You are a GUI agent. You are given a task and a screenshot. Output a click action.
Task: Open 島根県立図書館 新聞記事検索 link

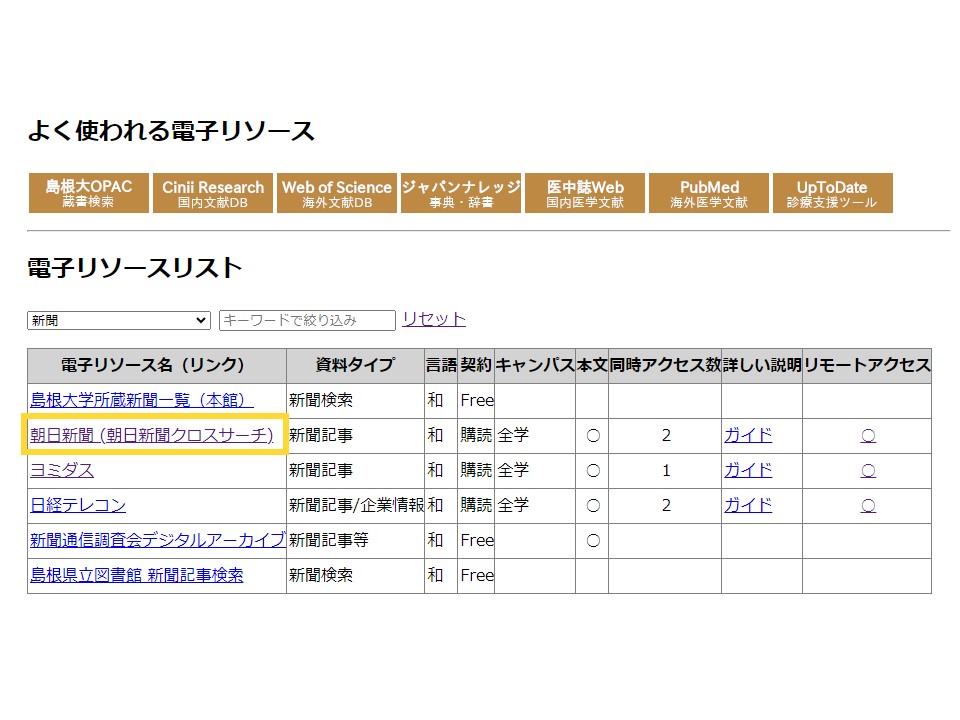point(137,575)
